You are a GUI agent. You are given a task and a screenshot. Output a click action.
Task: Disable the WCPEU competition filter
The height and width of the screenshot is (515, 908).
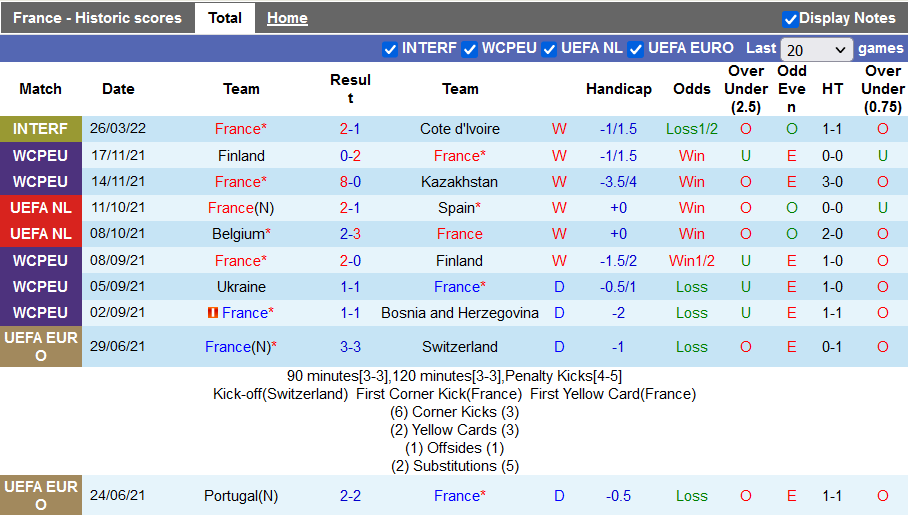[x=470, y=49]
